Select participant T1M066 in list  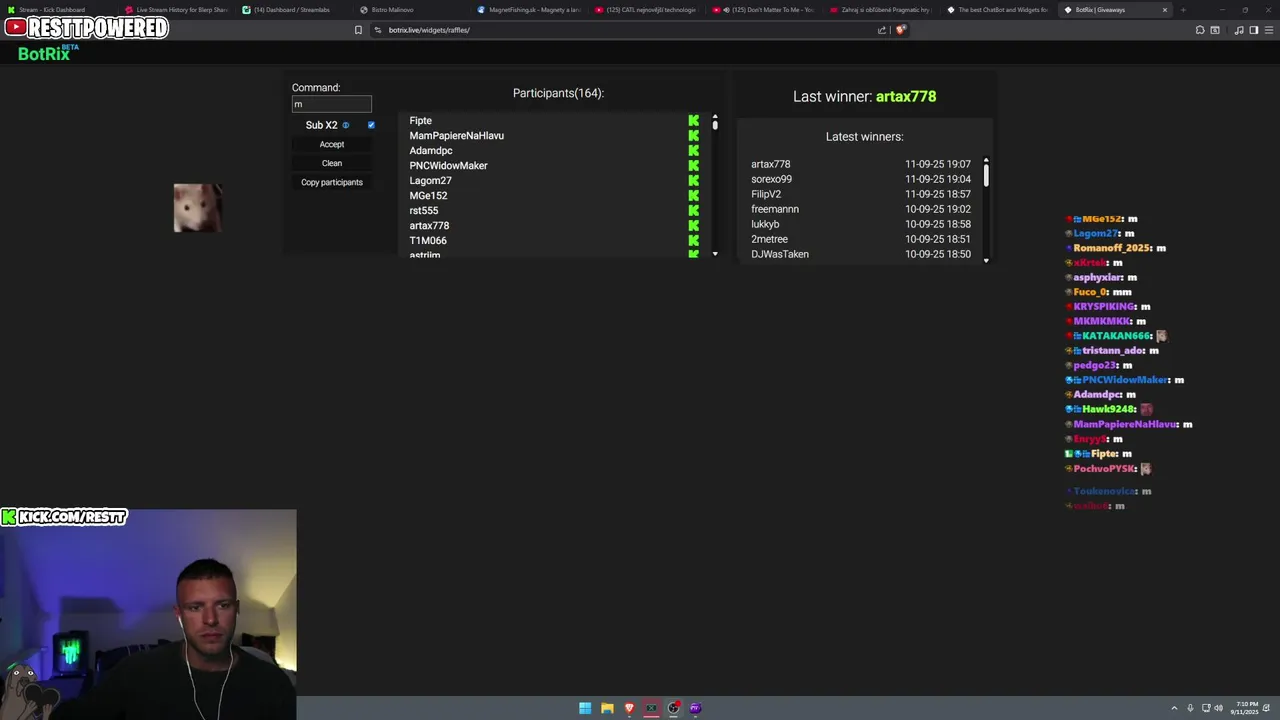[x=428, y=241]
